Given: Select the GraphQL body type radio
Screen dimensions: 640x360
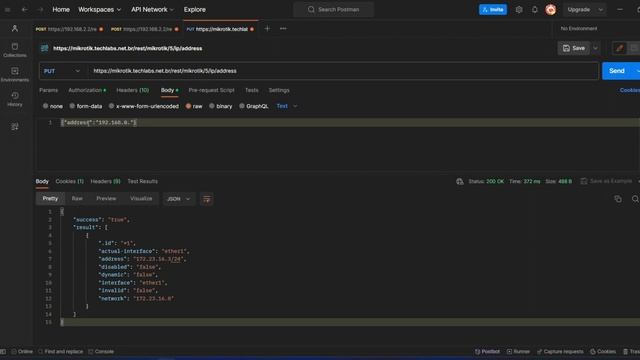Looking at the screenshot, I should click(x=242, y=106).
